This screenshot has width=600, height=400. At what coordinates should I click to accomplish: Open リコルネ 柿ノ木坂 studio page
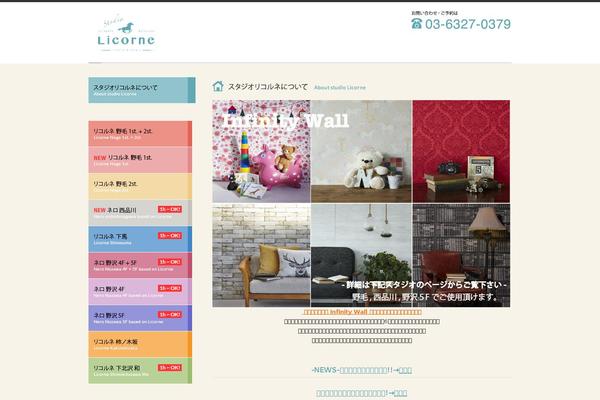click(x=140, y=344)
